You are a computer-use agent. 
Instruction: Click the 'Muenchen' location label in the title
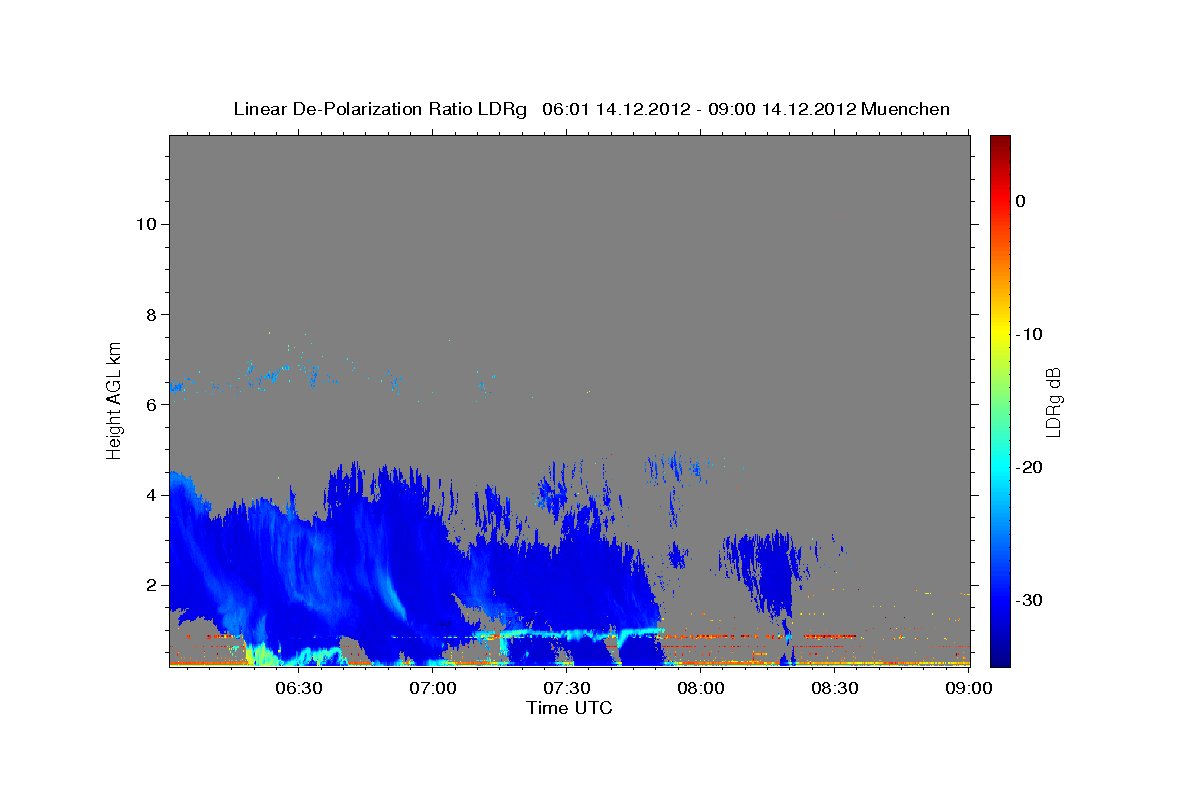pyautogui.click(x=905, y=109)
